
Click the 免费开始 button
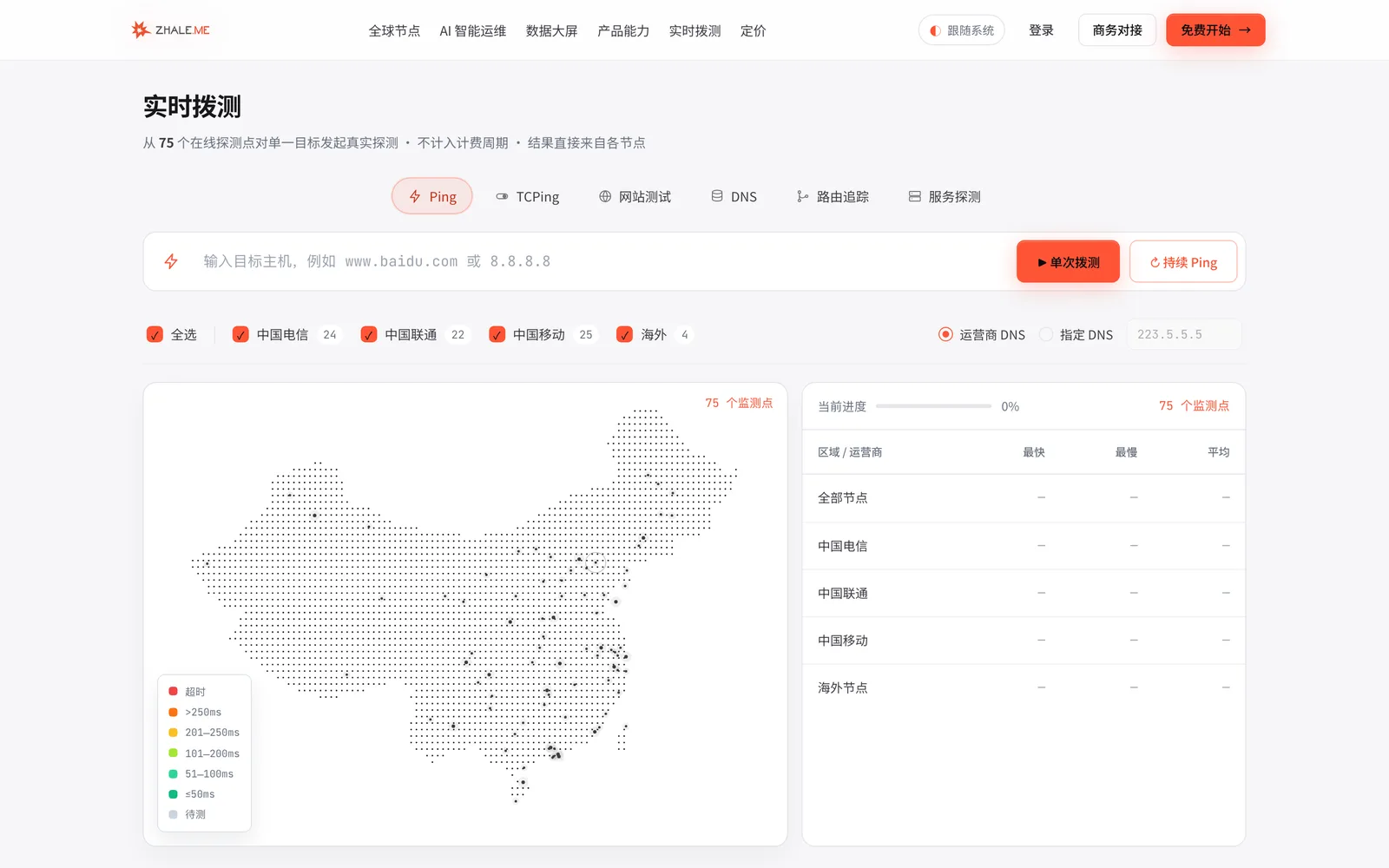(1215, 30)
